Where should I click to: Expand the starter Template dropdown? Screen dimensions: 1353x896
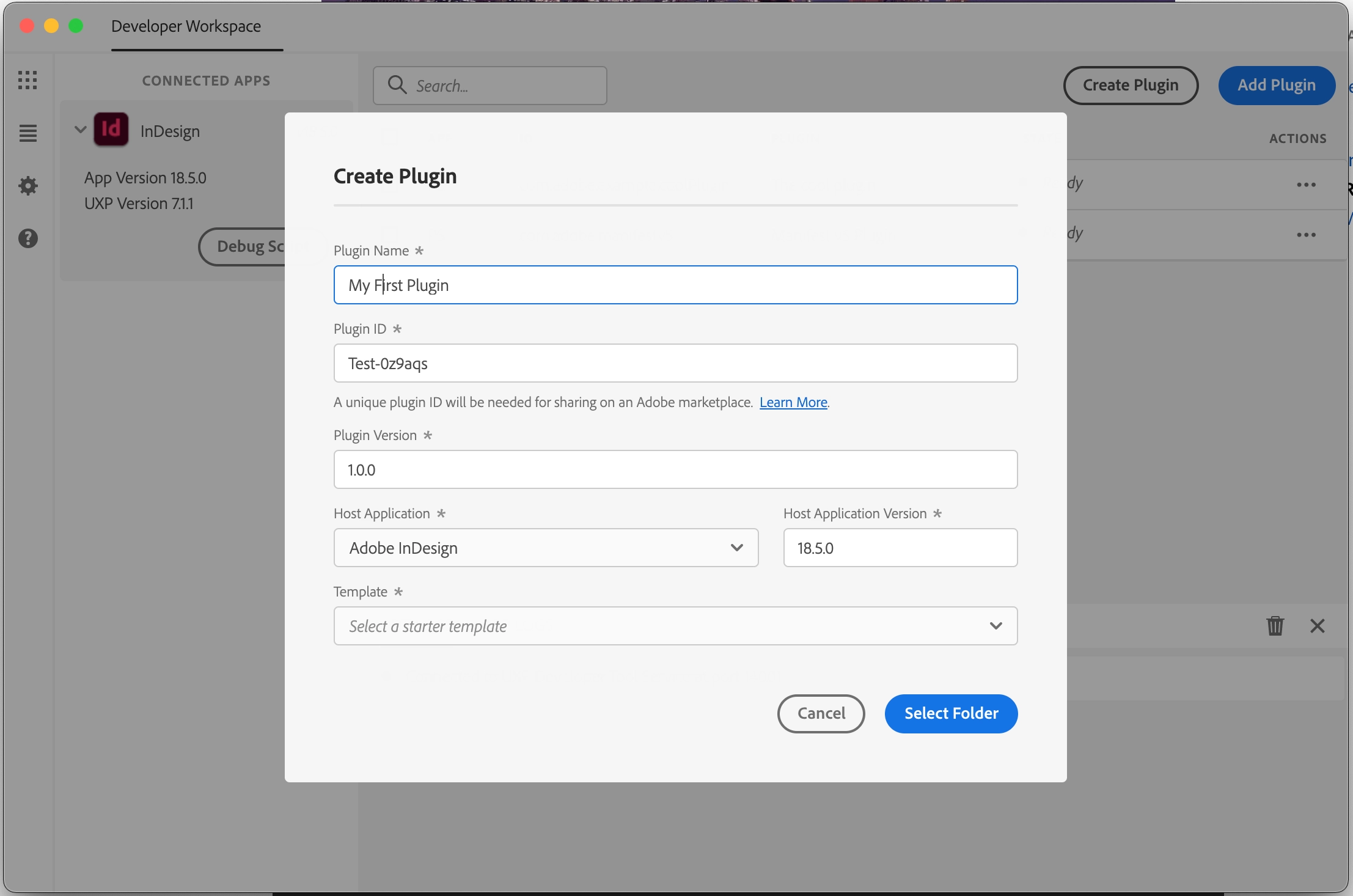point(675,626)
